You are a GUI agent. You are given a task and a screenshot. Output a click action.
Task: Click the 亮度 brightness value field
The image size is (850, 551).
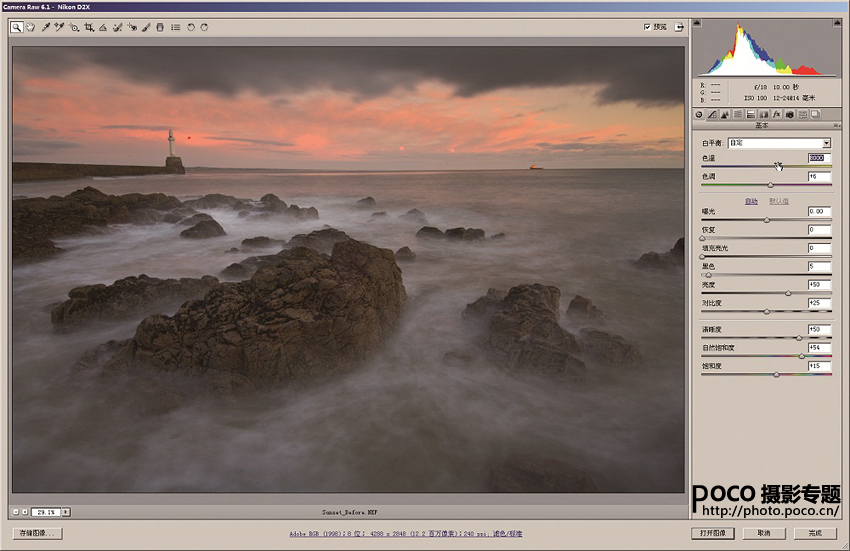pyautogui.click(x=819, y=285)
